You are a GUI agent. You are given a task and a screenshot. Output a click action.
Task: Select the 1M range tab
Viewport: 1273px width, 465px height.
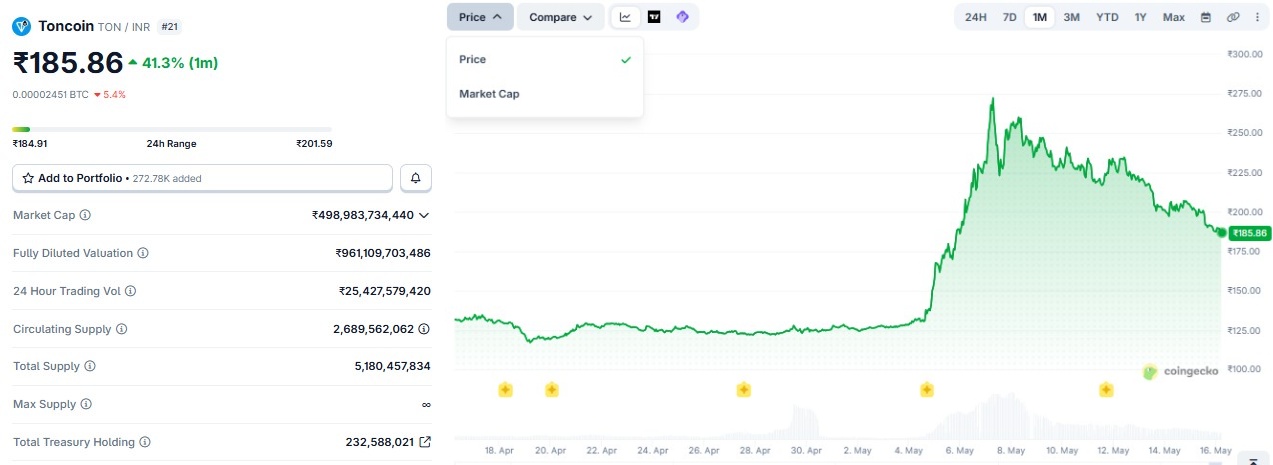1040,17
